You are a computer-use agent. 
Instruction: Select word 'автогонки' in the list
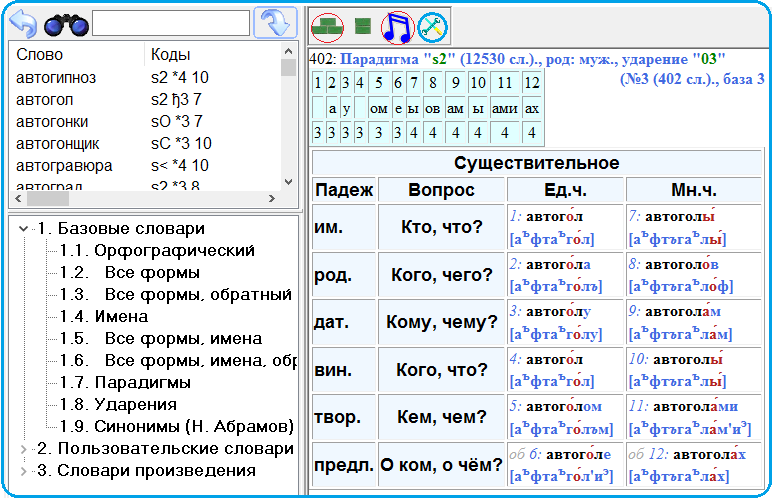pos(52,122)
